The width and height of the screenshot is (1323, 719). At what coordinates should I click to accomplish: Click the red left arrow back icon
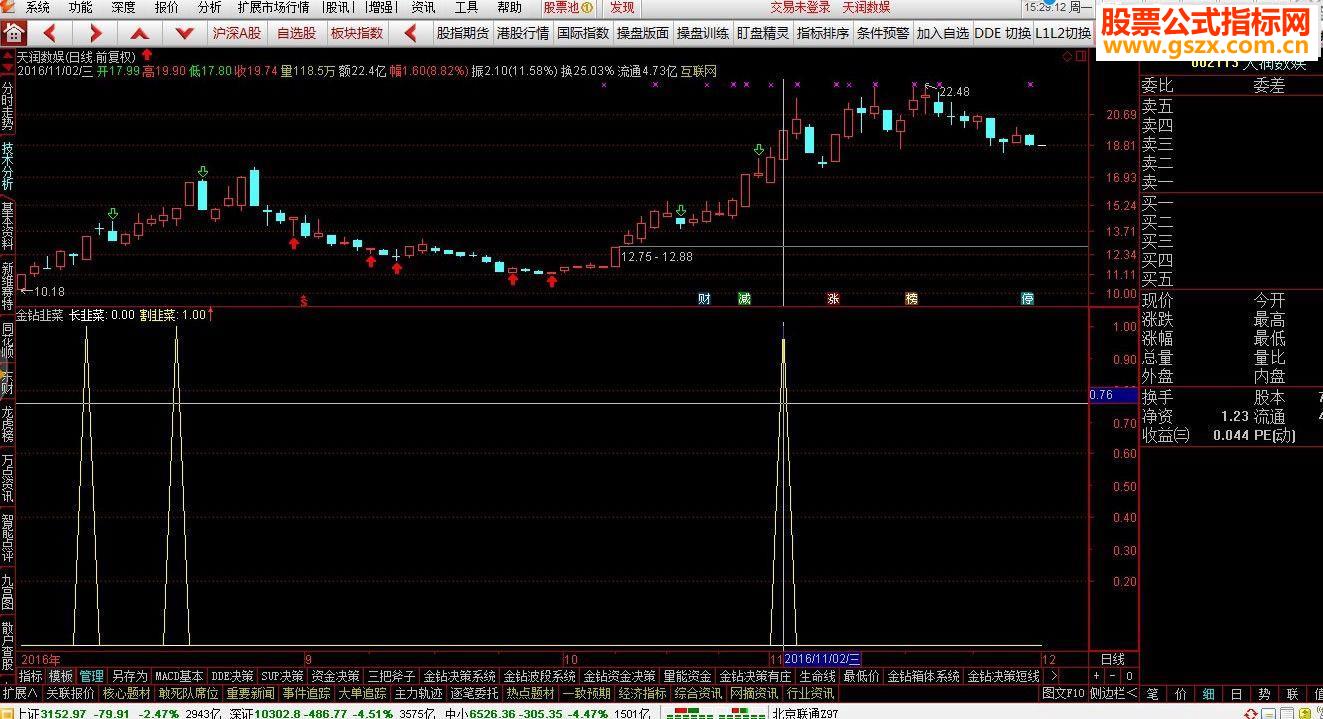click(x=50, y=33)
